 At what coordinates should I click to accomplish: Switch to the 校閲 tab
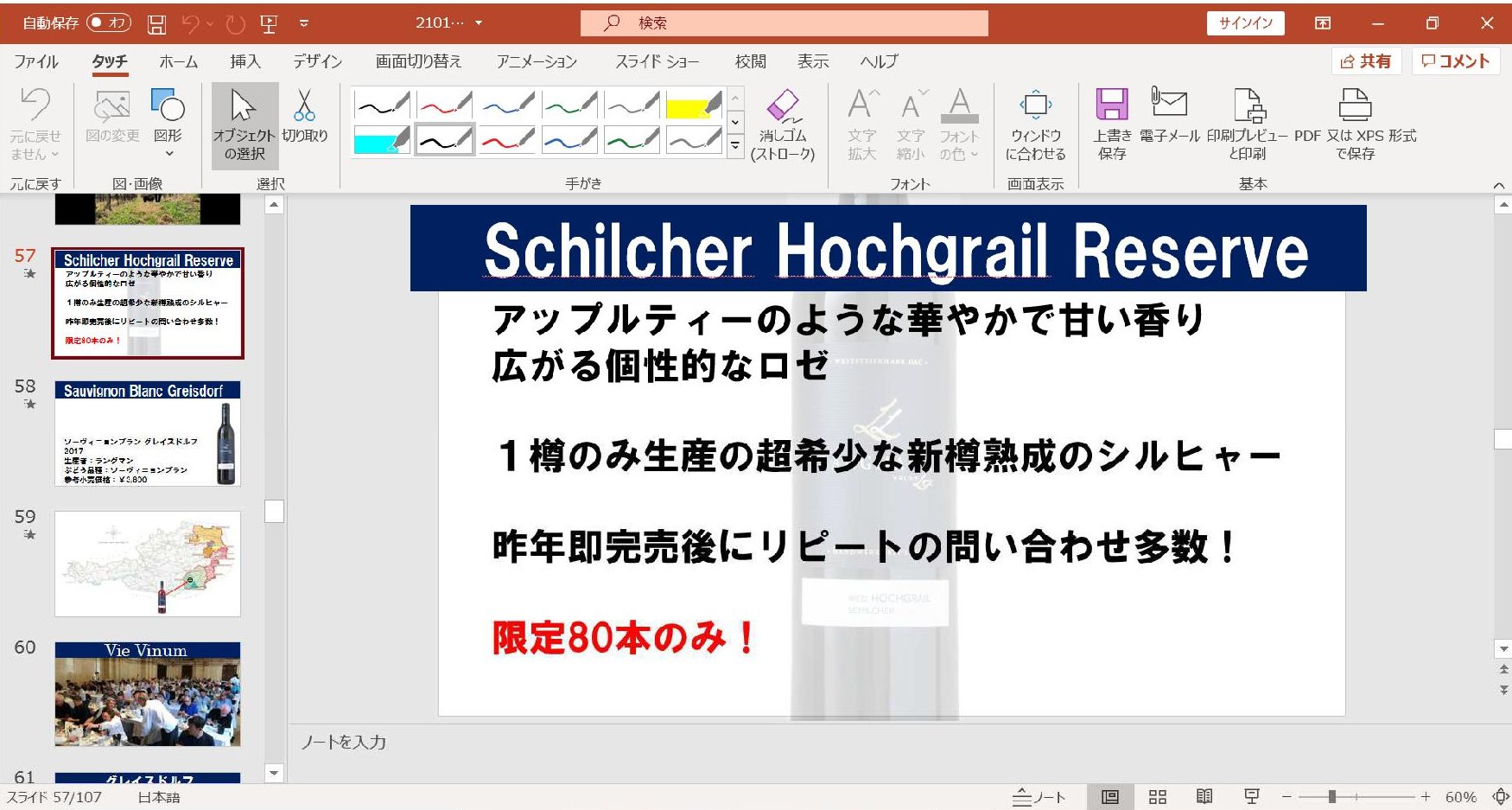coord(750,61)
